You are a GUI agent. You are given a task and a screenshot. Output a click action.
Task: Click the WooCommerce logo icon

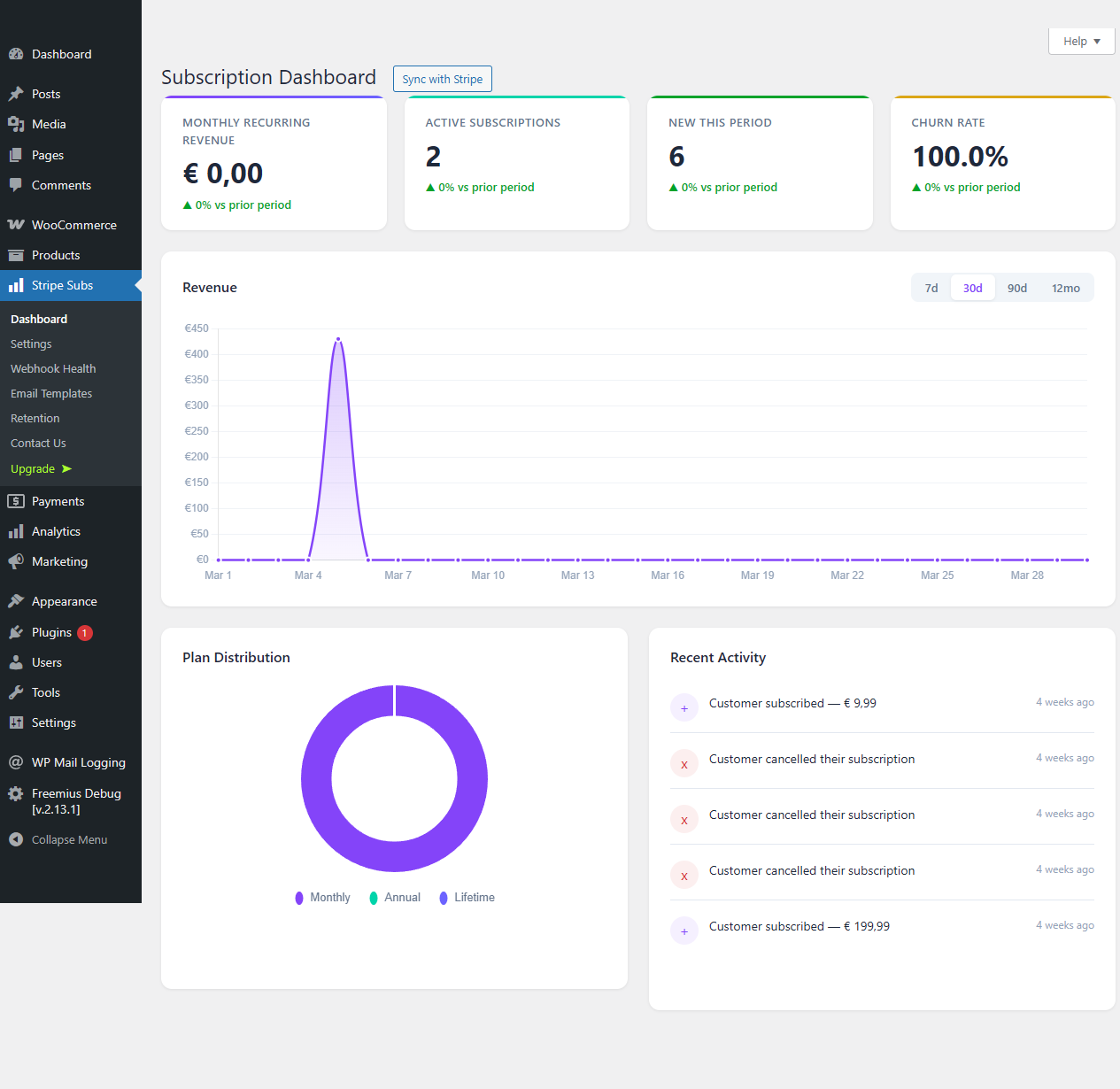click(16, 225)
